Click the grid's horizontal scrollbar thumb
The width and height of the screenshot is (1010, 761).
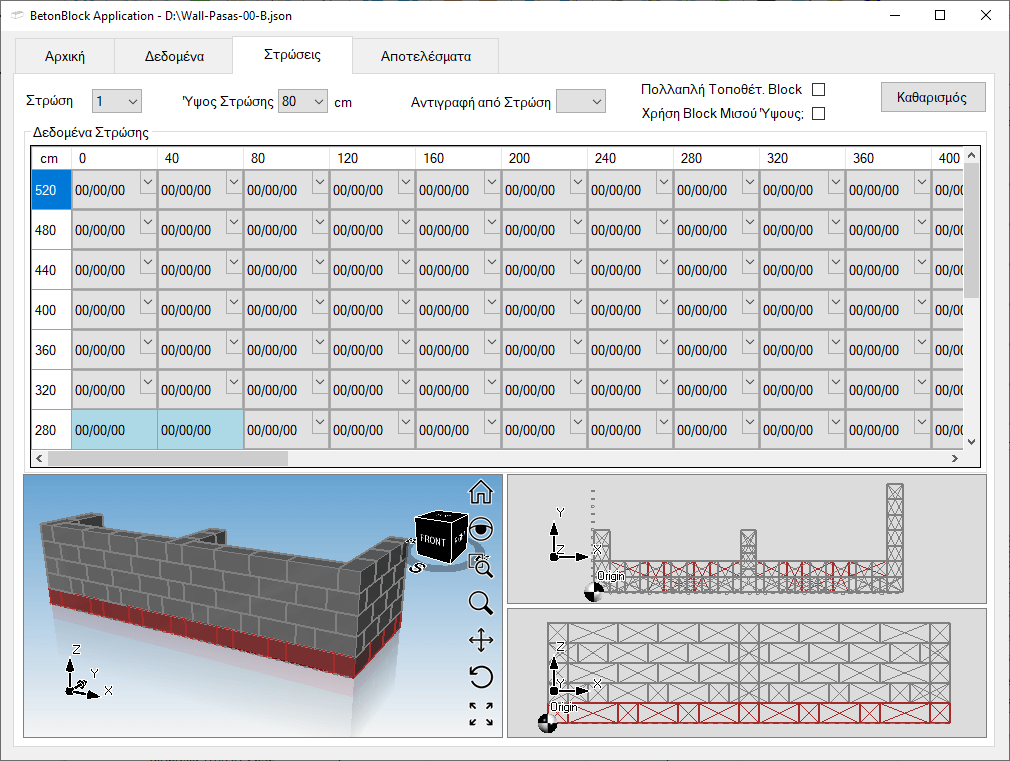point(168,458)
